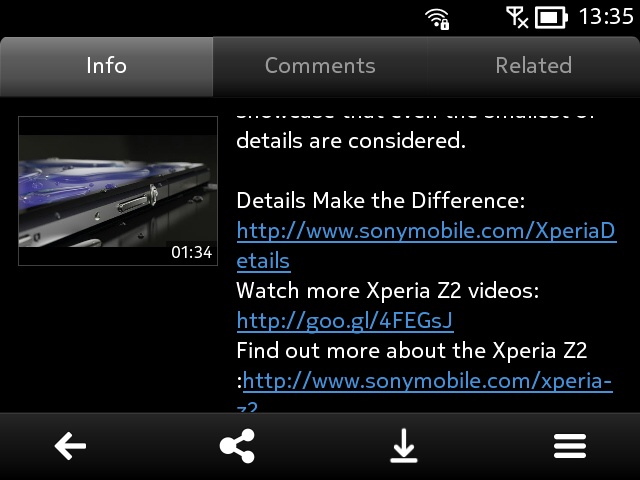Tap the secured Wi-Fi status icon
Viewport: 640px width, 480px height.
[x=437, y=19]
